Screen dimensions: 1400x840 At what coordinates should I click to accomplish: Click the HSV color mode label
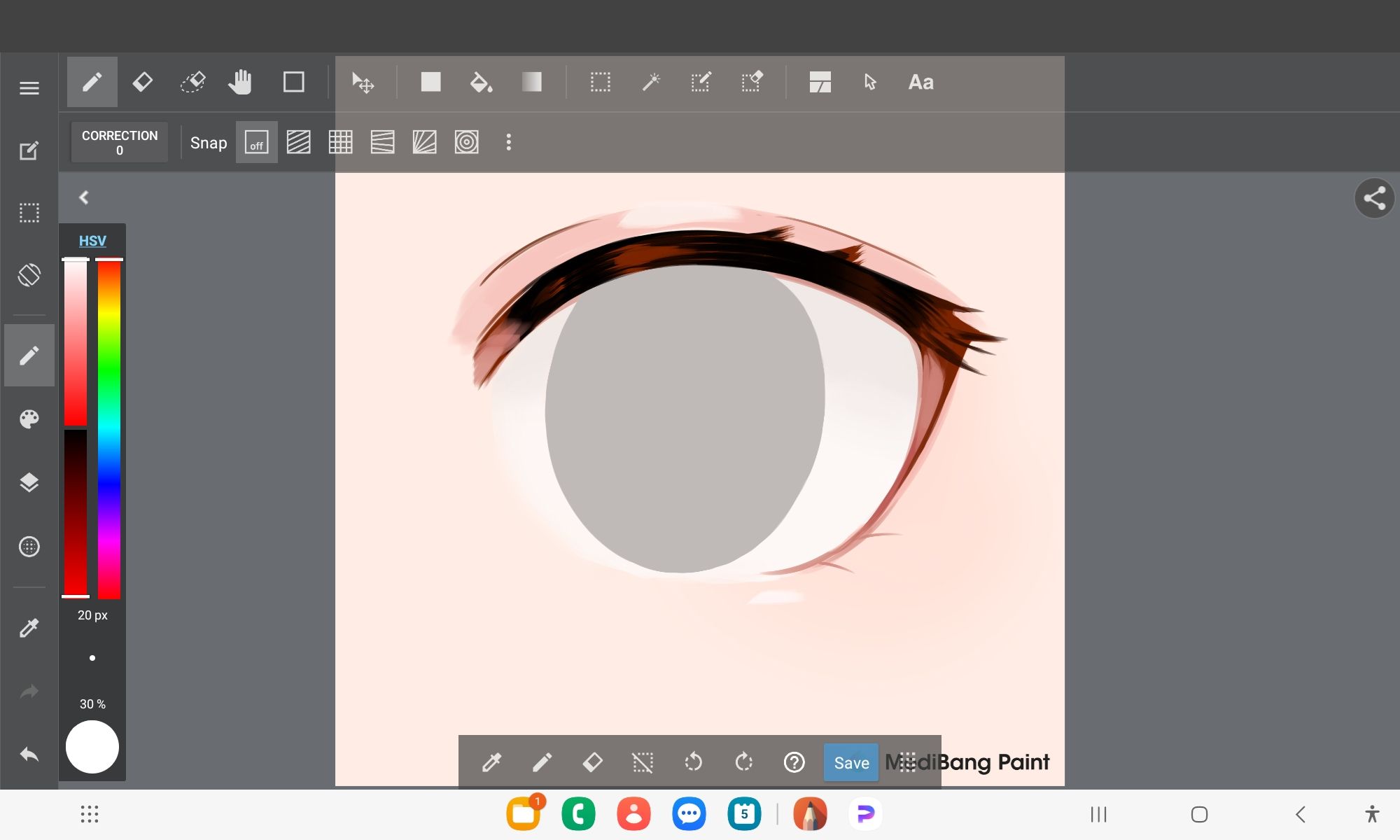[x=92, y=240]
